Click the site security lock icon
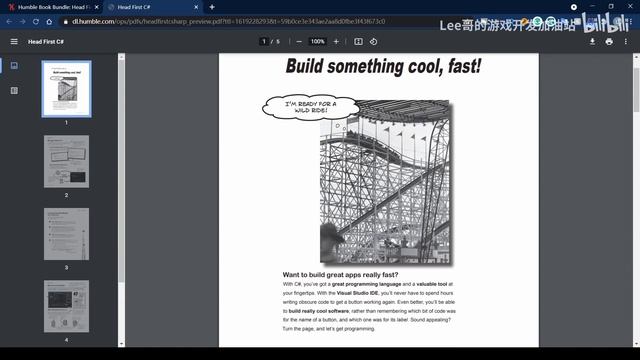This screenshot has width=640, height=360. coord(65,22)
